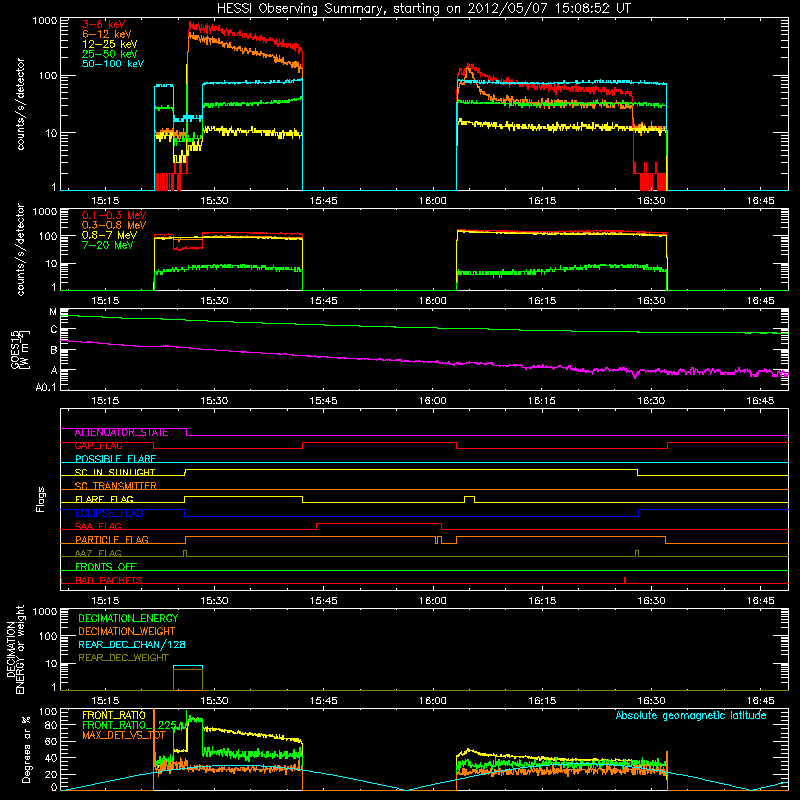
Task: Select the SC_IN_SUNLIGHT flag label
Action: click(x=115, y=472)
